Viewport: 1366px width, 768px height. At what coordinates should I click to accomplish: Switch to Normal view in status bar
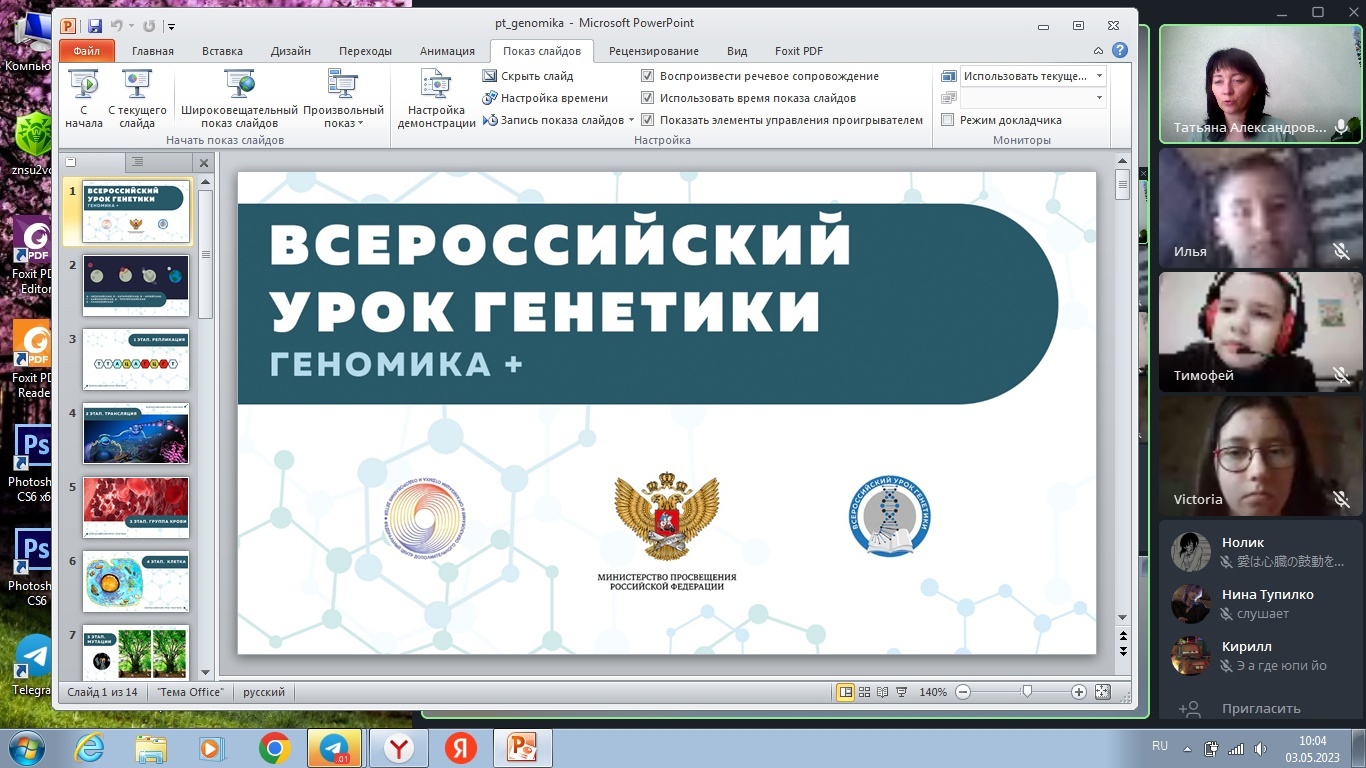tap(845, 692)
